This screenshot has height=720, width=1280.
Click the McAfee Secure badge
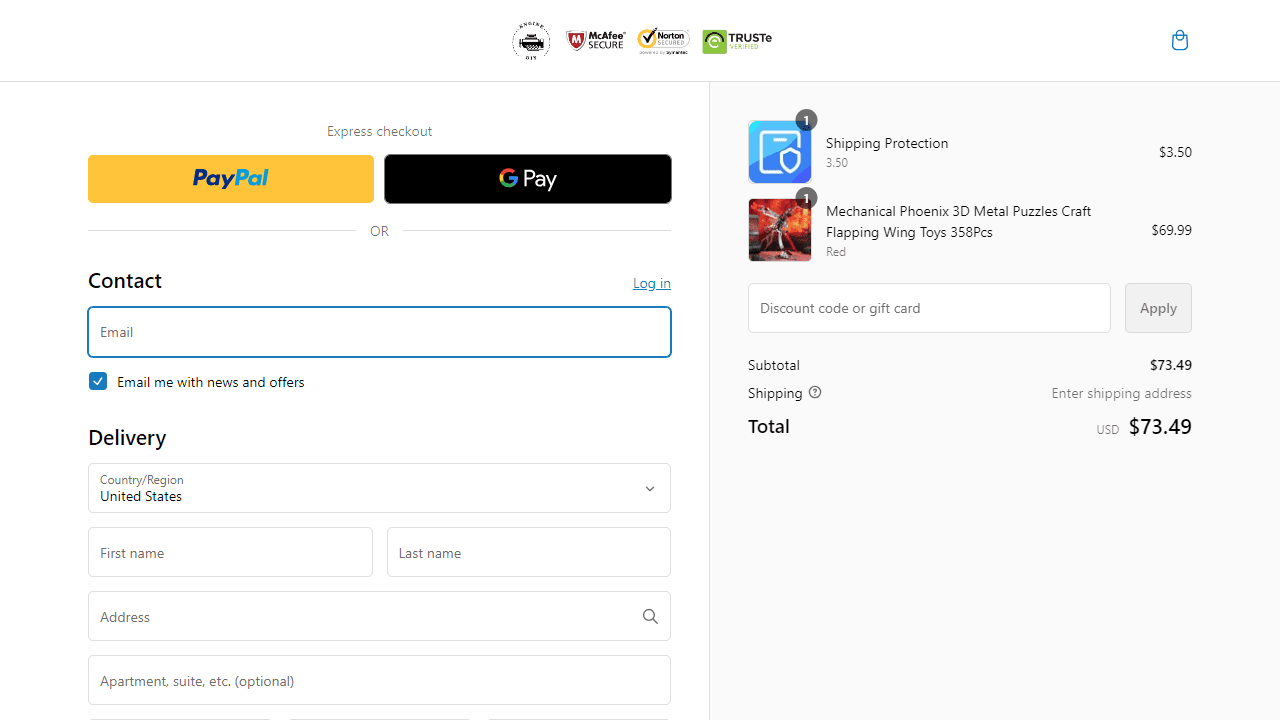click(596, 40)
